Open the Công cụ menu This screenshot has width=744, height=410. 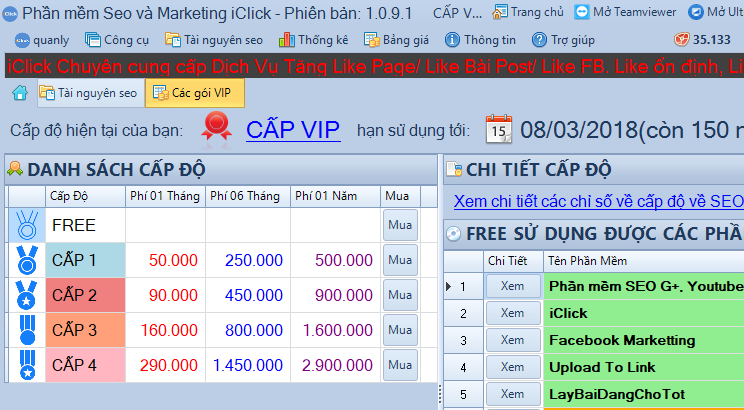(117, 40)
